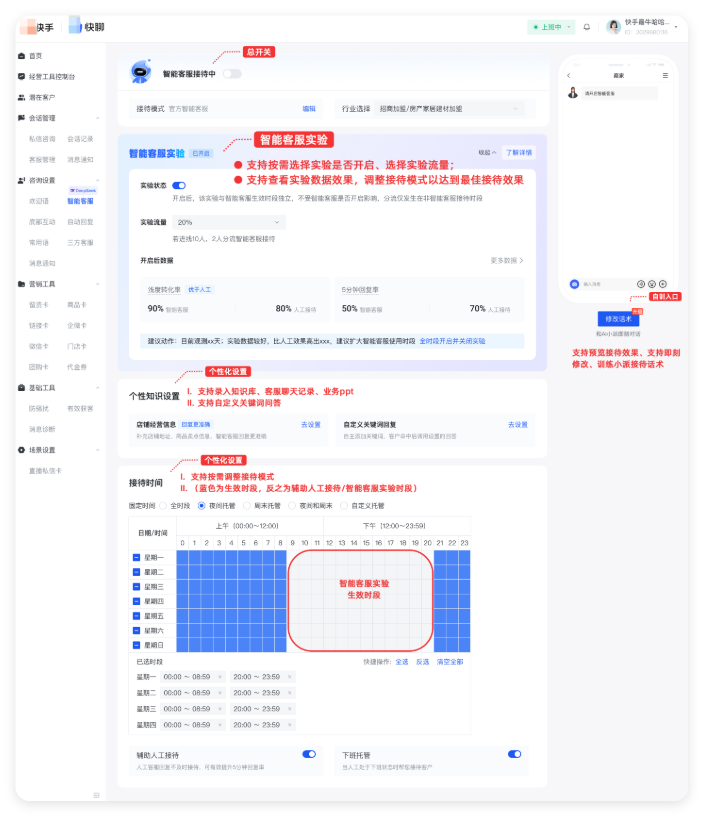Open the hamburger menu in phone preview

[665, 76]
